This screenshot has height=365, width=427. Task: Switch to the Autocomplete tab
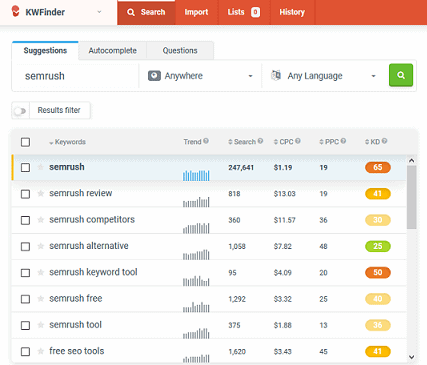(112, 51)
